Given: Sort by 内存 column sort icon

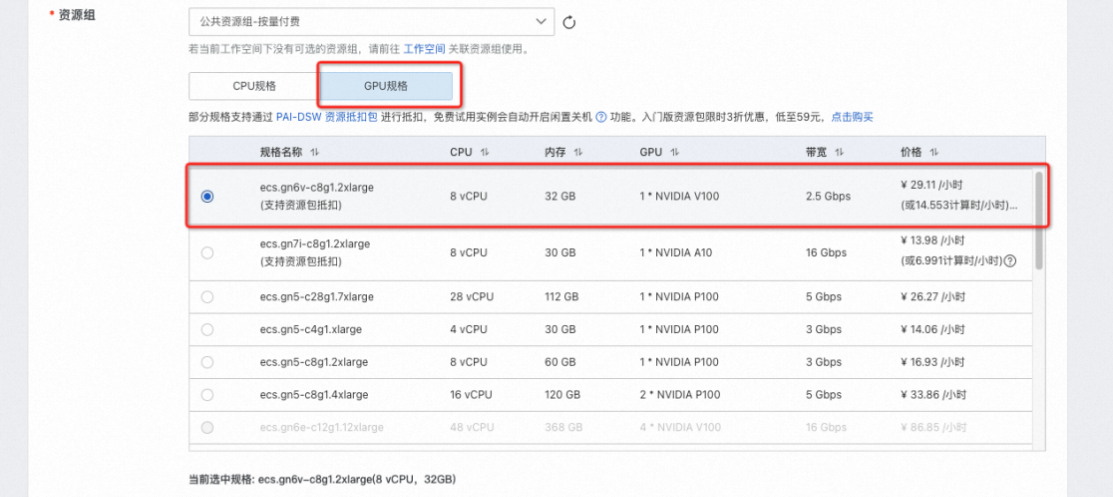Looking at the screenshot, I should coord(579,153).
